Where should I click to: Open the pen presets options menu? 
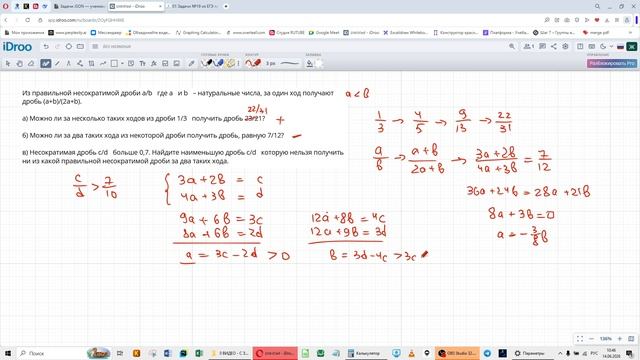(238, 63)
